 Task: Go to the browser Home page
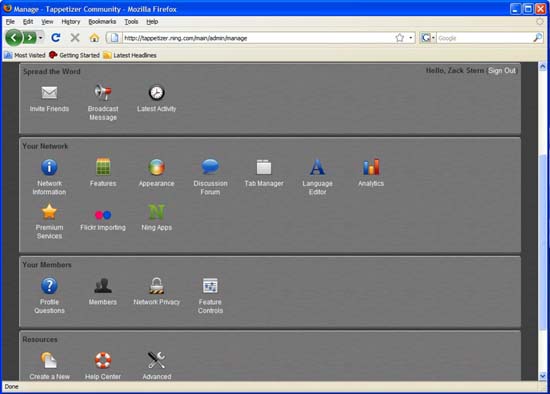[x=94, y=38]
